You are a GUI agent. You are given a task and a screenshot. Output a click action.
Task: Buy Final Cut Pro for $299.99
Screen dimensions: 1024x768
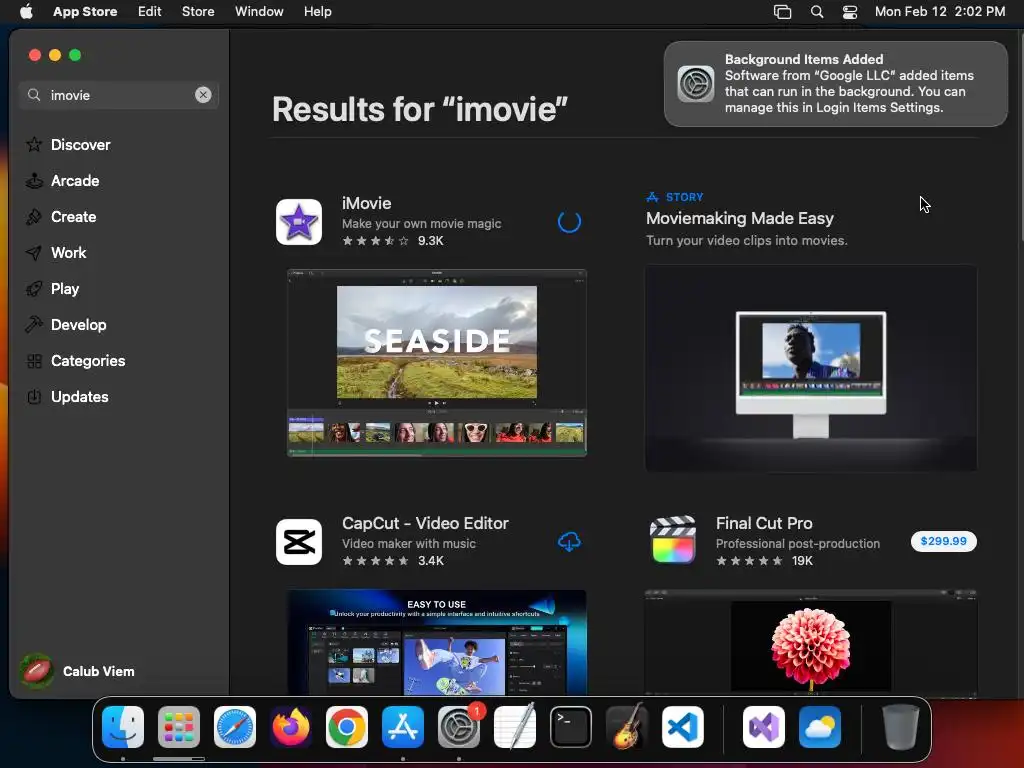pos(944,541)
